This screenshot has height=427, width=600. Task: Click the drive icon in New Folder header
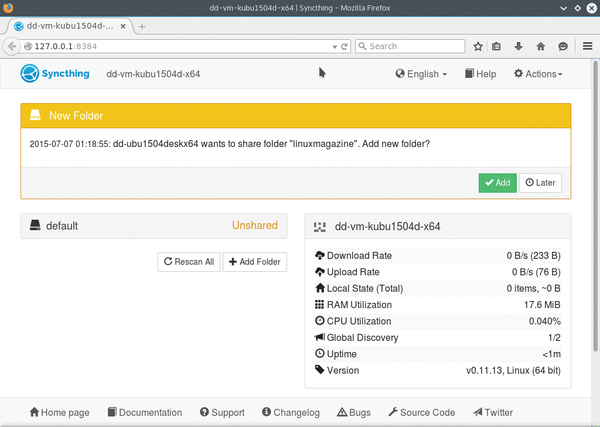[x=35, y=115]
